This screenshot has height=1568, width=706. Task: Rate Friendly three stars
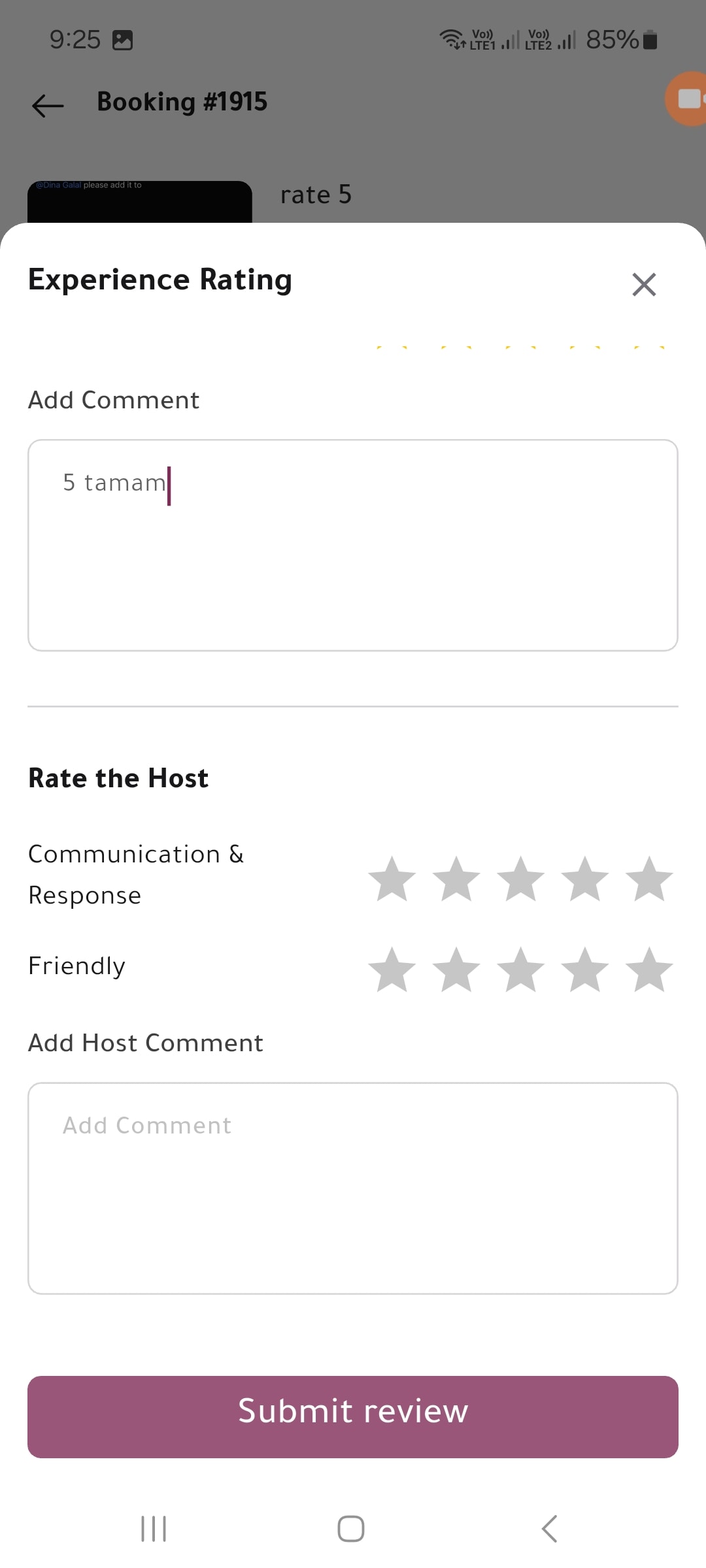click(521, 970)
